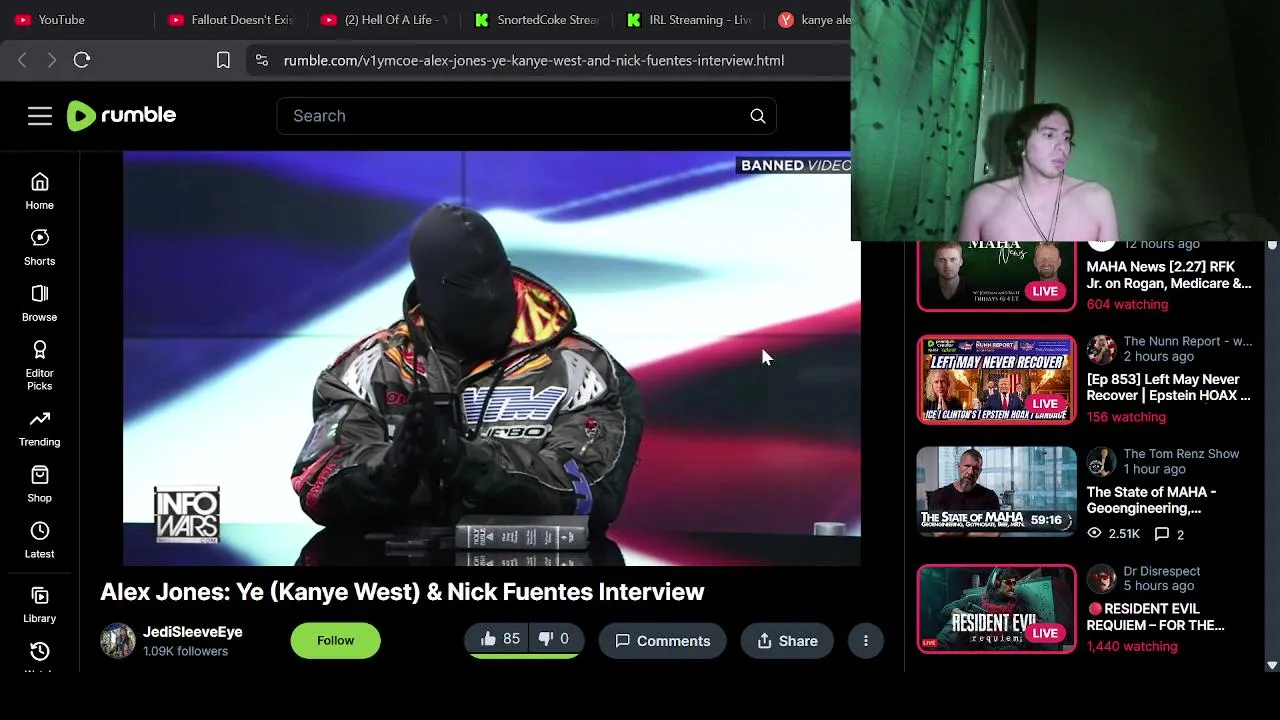Switch to IRL Streaming tab
Screen dimensions: 1280x720
coord(688,19)
